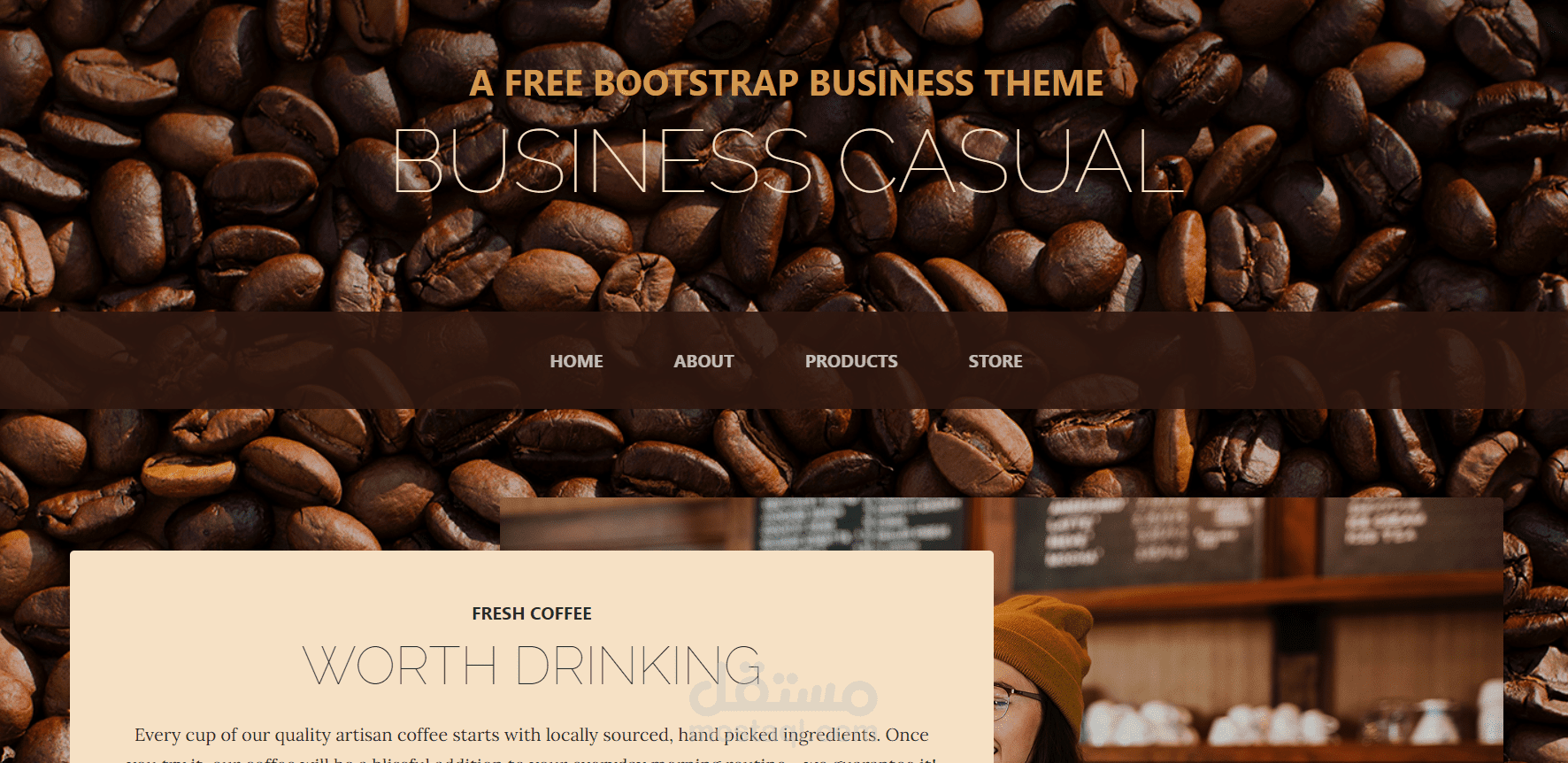Click the FRESH COFFEE subheading
1568x763 pixels.
(x=532, y=613)
